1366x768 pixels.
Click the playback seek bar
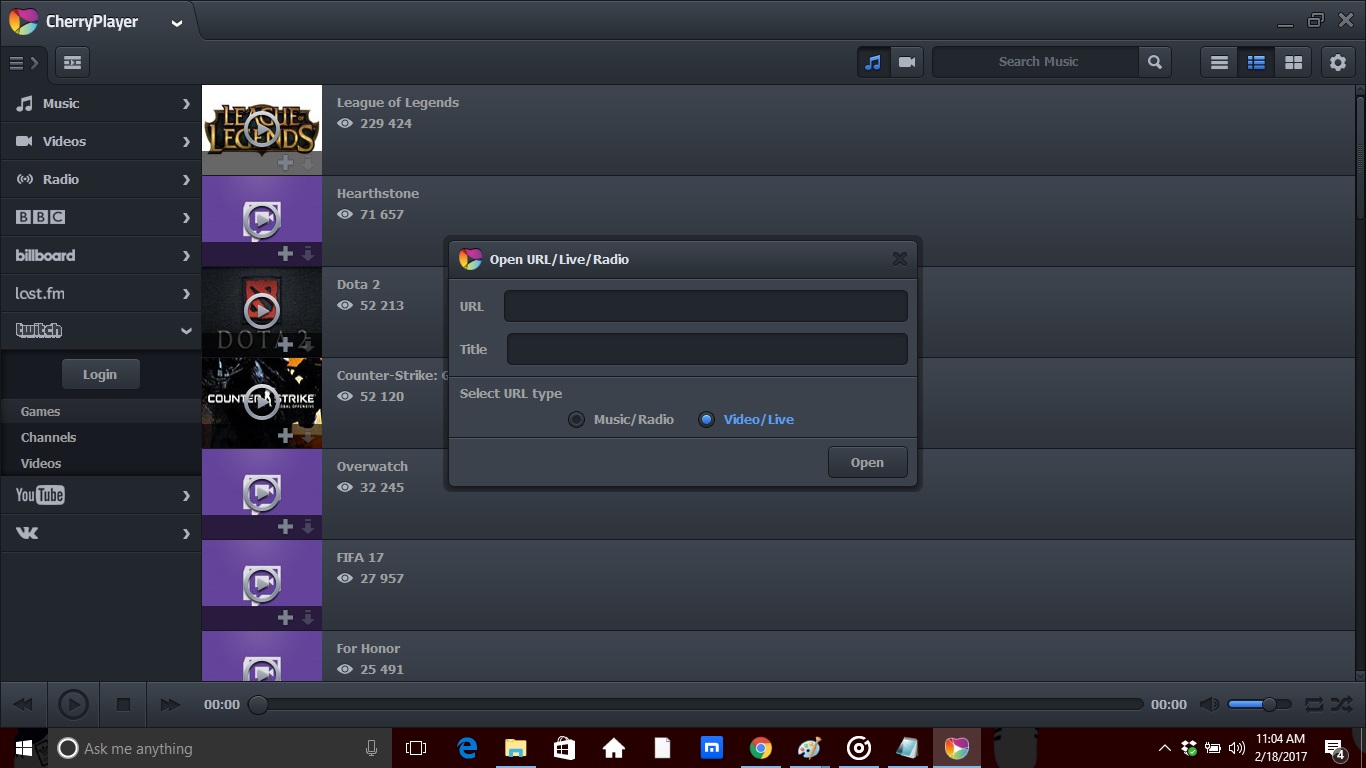click(696, 704)
